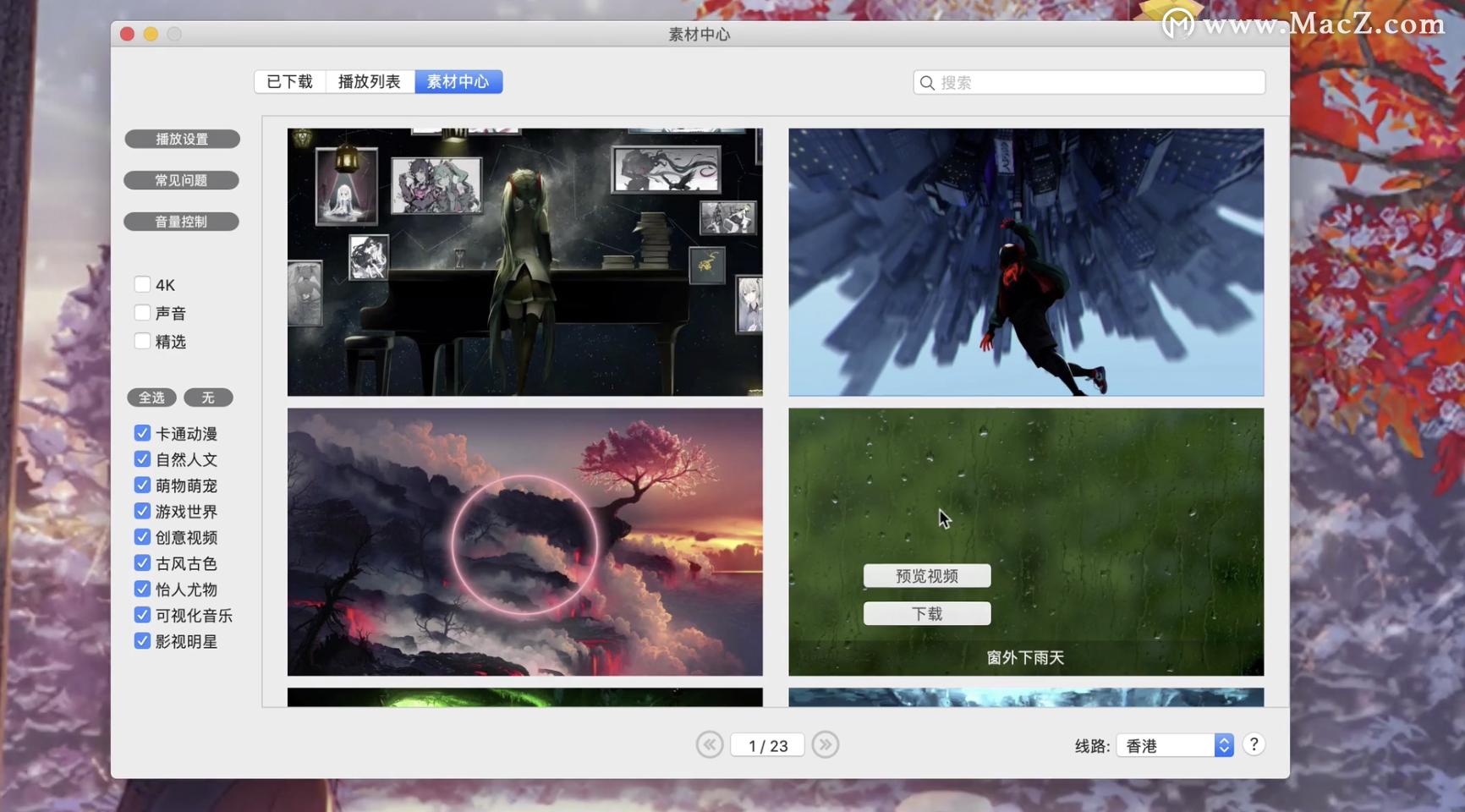The image size is (1465, 812).
Task: Click the page number field showing 1 / 23
Action: click(x=767, y=745)
